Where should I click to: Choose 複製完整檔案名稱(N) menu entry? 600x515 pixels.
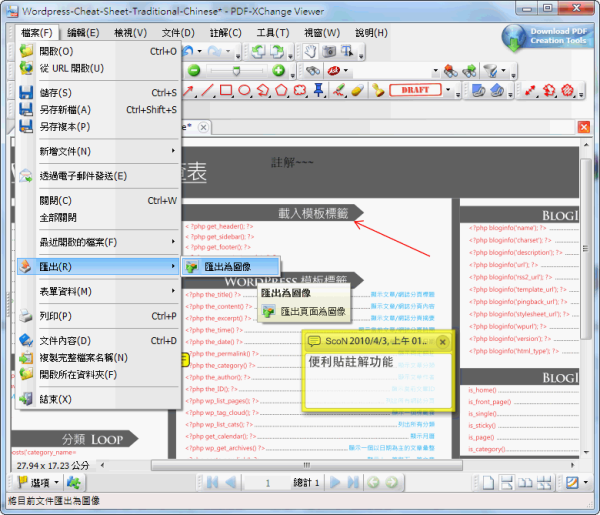[x=98, y=358]
